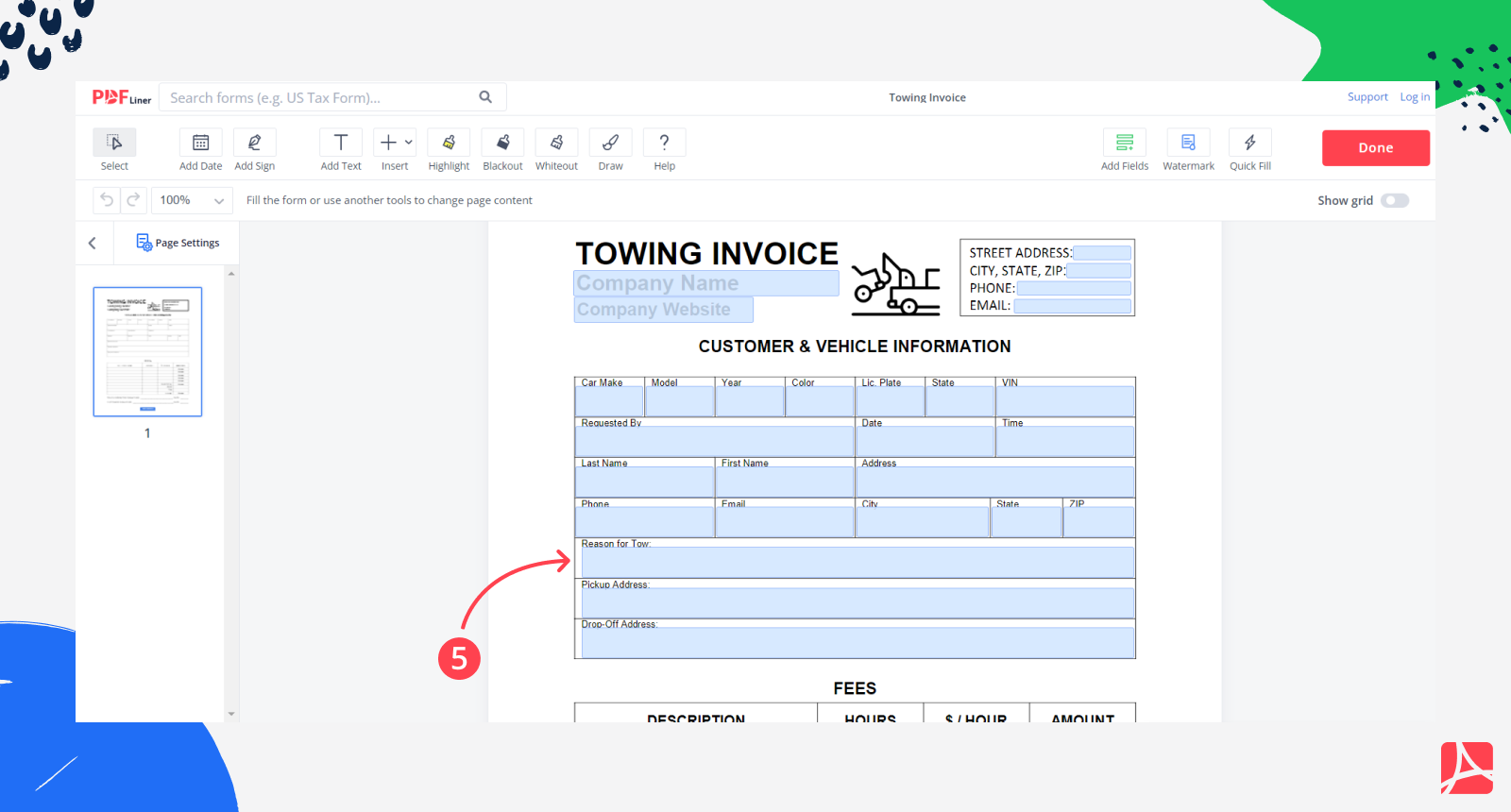The image size is (1511, 812).
Task: Click the Last Name field
Action: [645, 482]
